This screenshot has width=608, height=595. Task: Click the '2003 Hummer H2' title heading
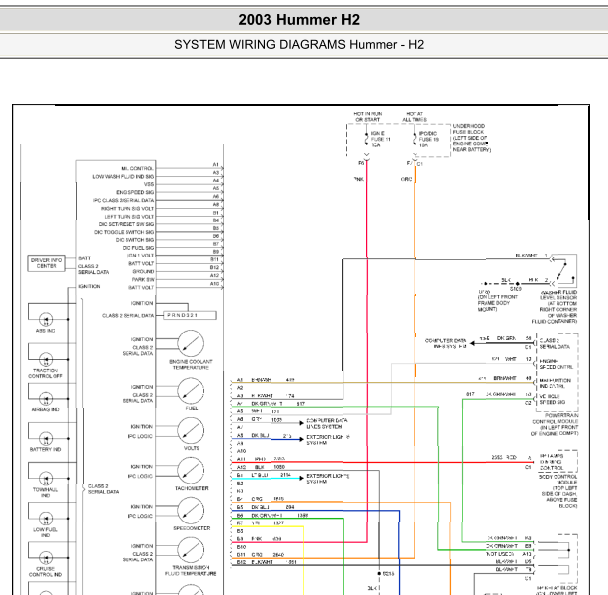(x=299, y=20)
